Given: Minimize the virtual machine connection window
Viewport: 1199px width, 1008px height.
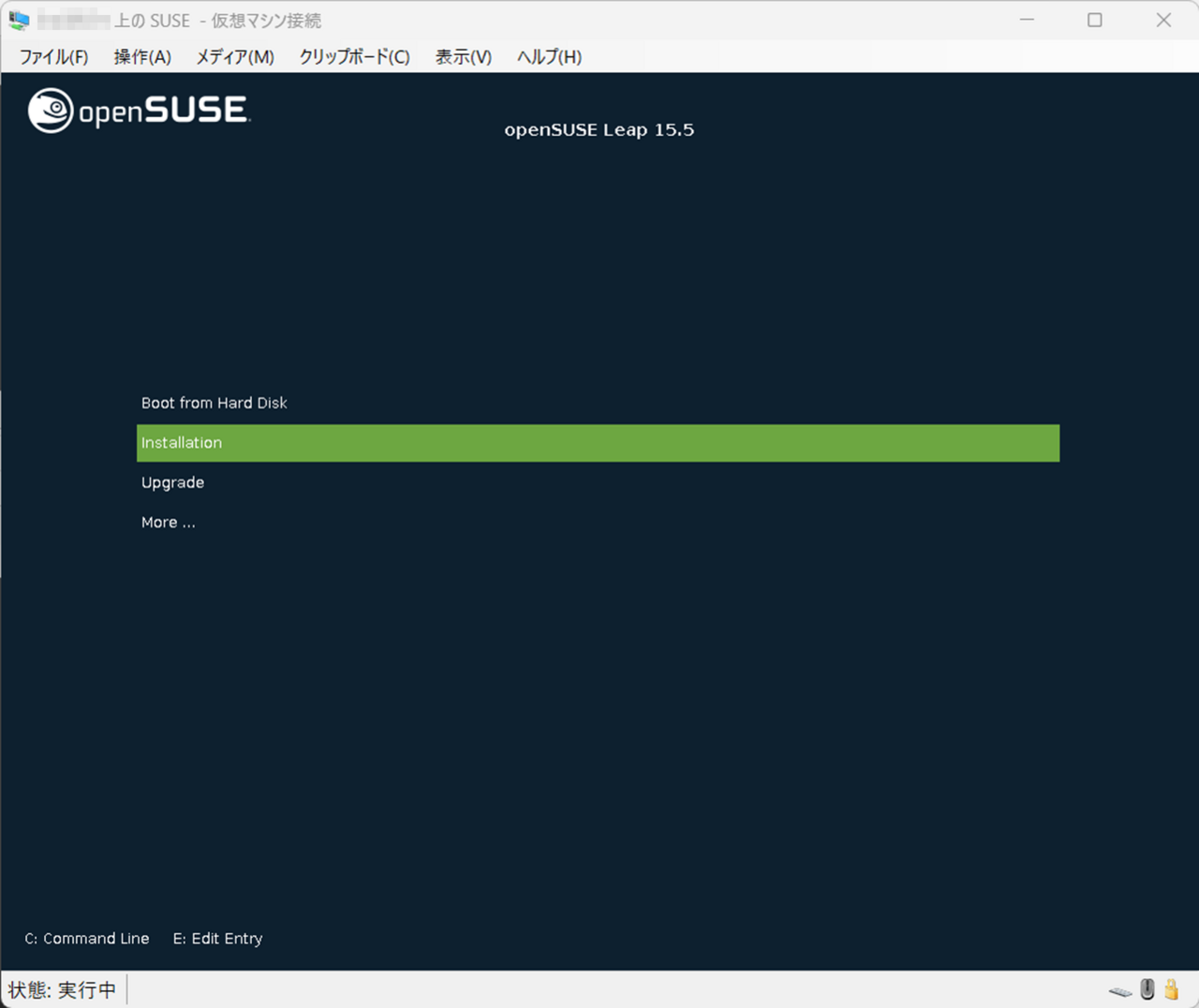Looking at the screenshot, I should (1027, 20).
